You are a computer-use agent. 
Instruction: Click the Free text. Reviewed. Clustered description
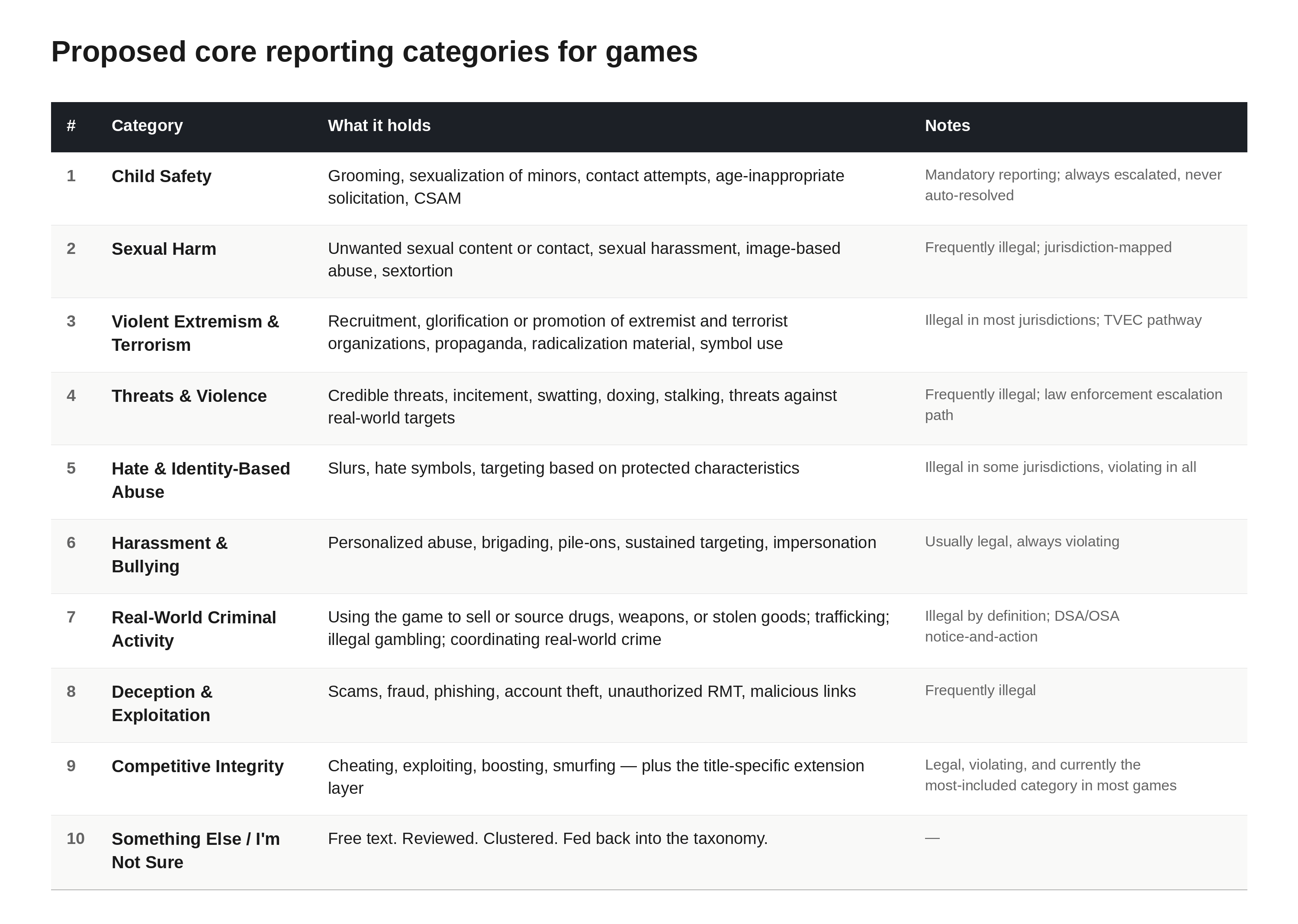[x=547, y=839]
